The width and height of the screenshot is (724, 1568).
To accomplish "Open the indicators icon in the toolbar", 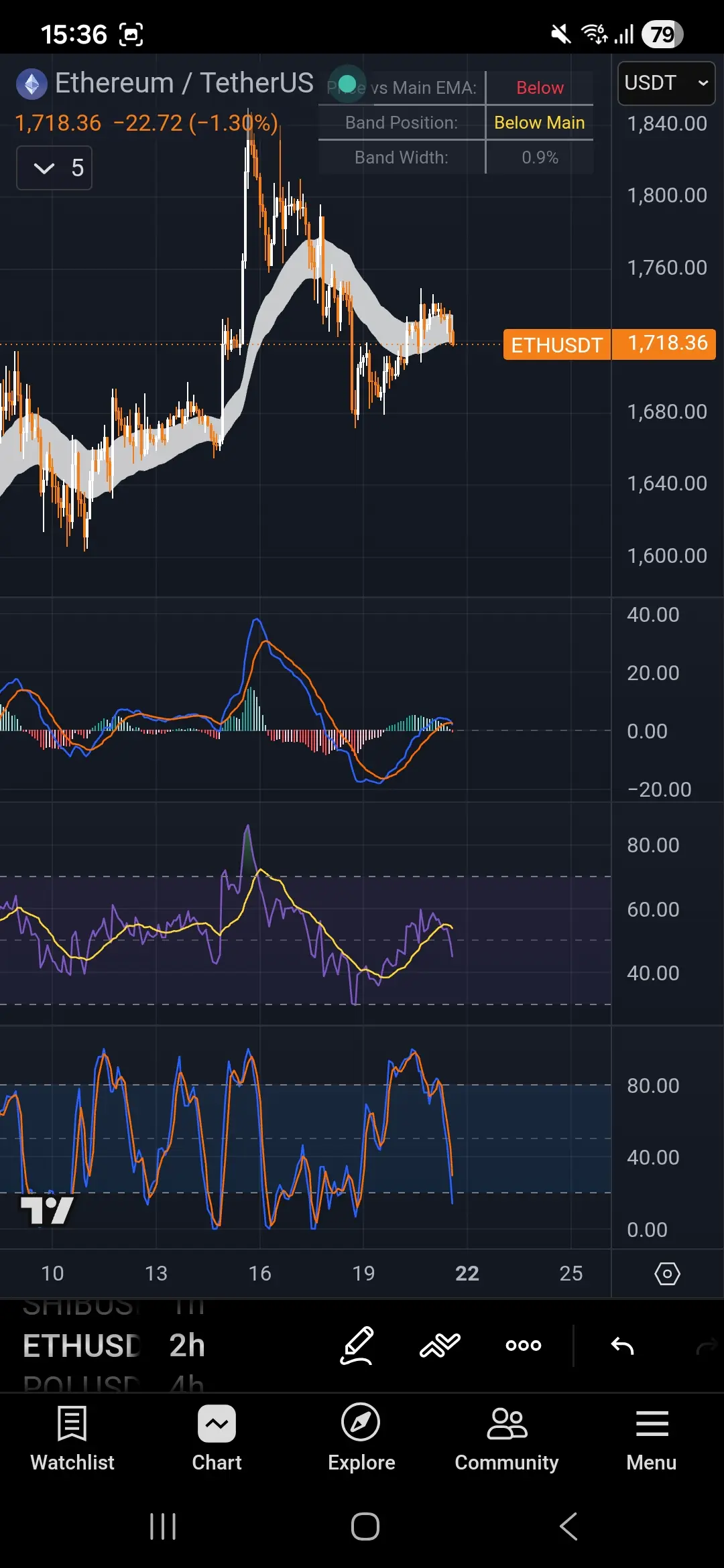I will point(440,1345).
